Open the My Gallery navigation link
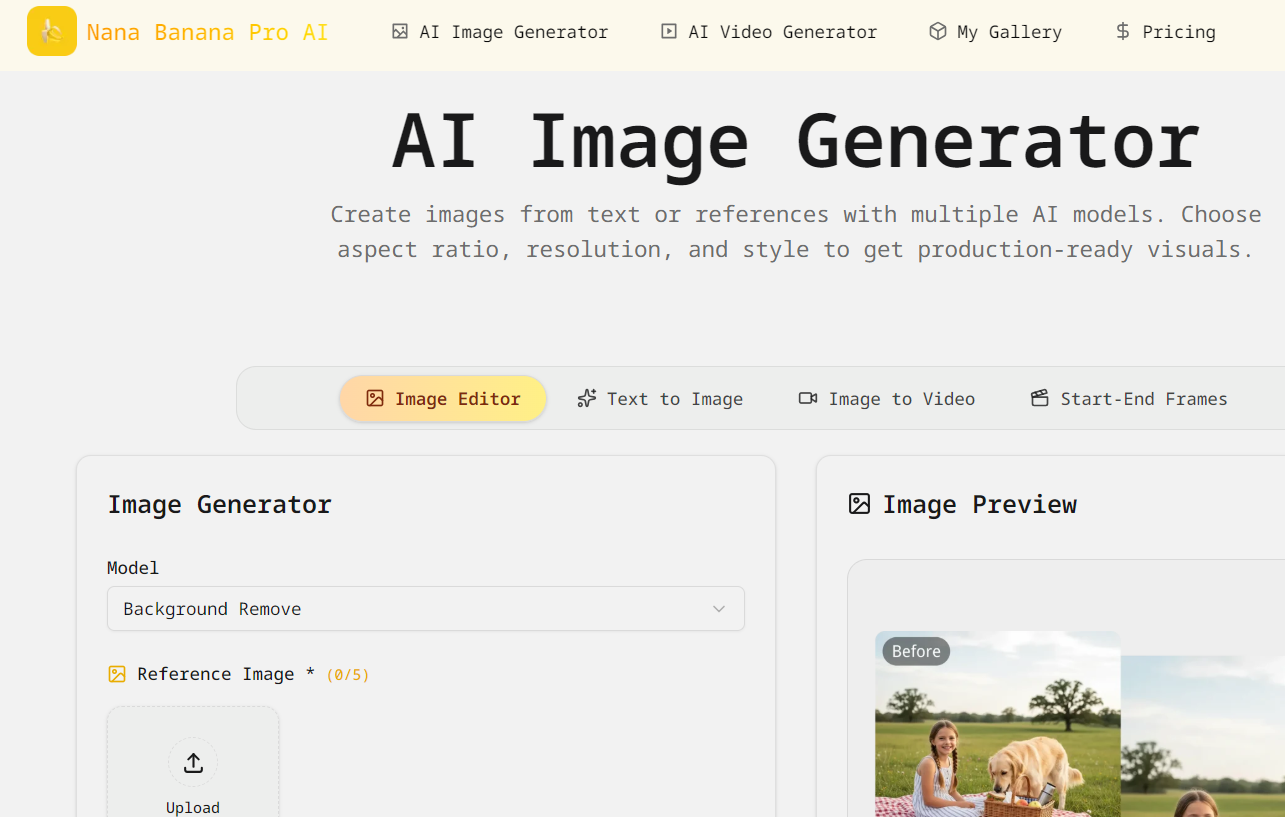This screenshot has width=1285, height=817. click(x=1009, y=32)
